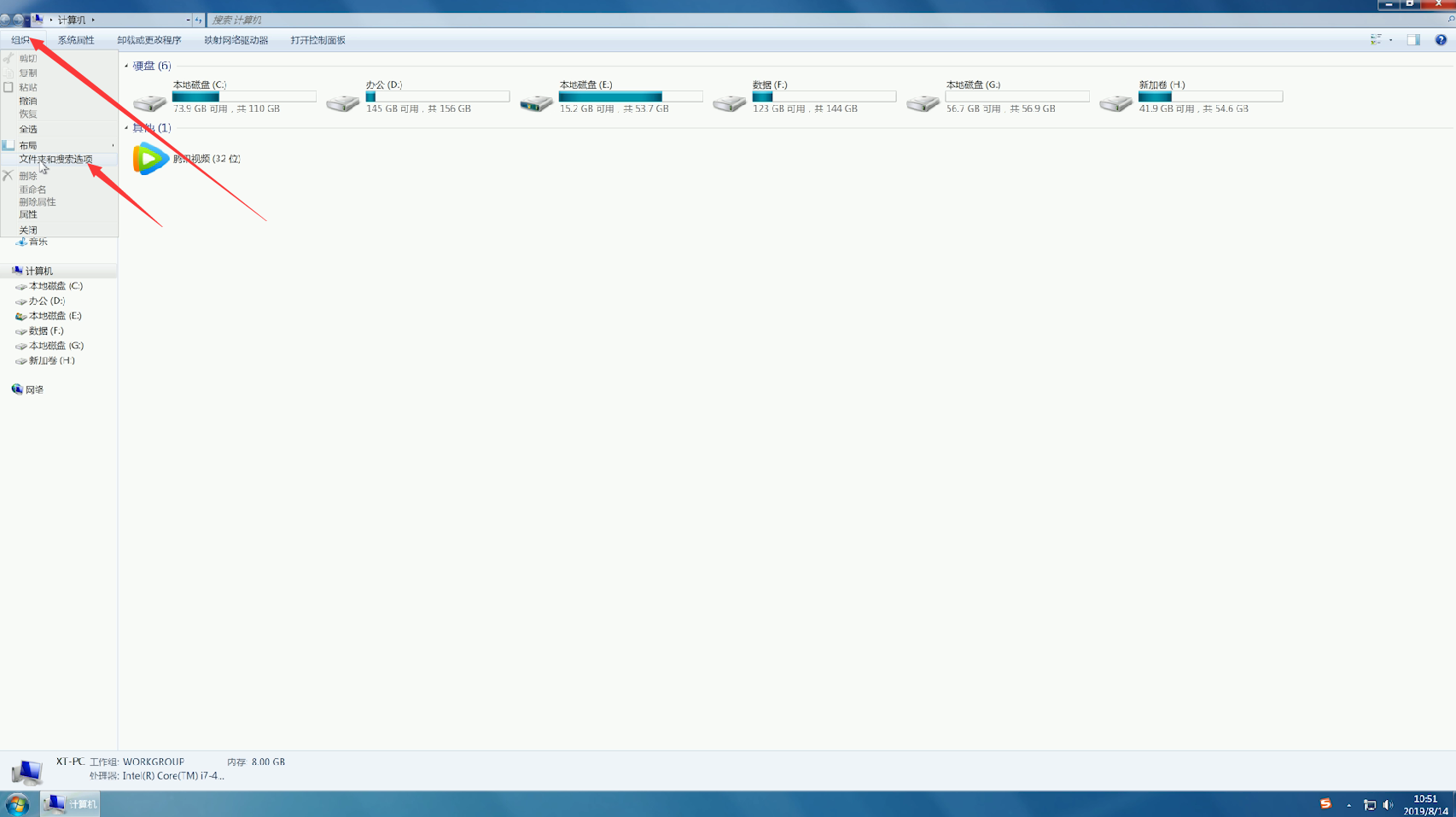Choose 文件夹和搜索选项 from the menu
Image resolution: width=1456 pixels, height=817 pixels.
[x=59, y=159]
